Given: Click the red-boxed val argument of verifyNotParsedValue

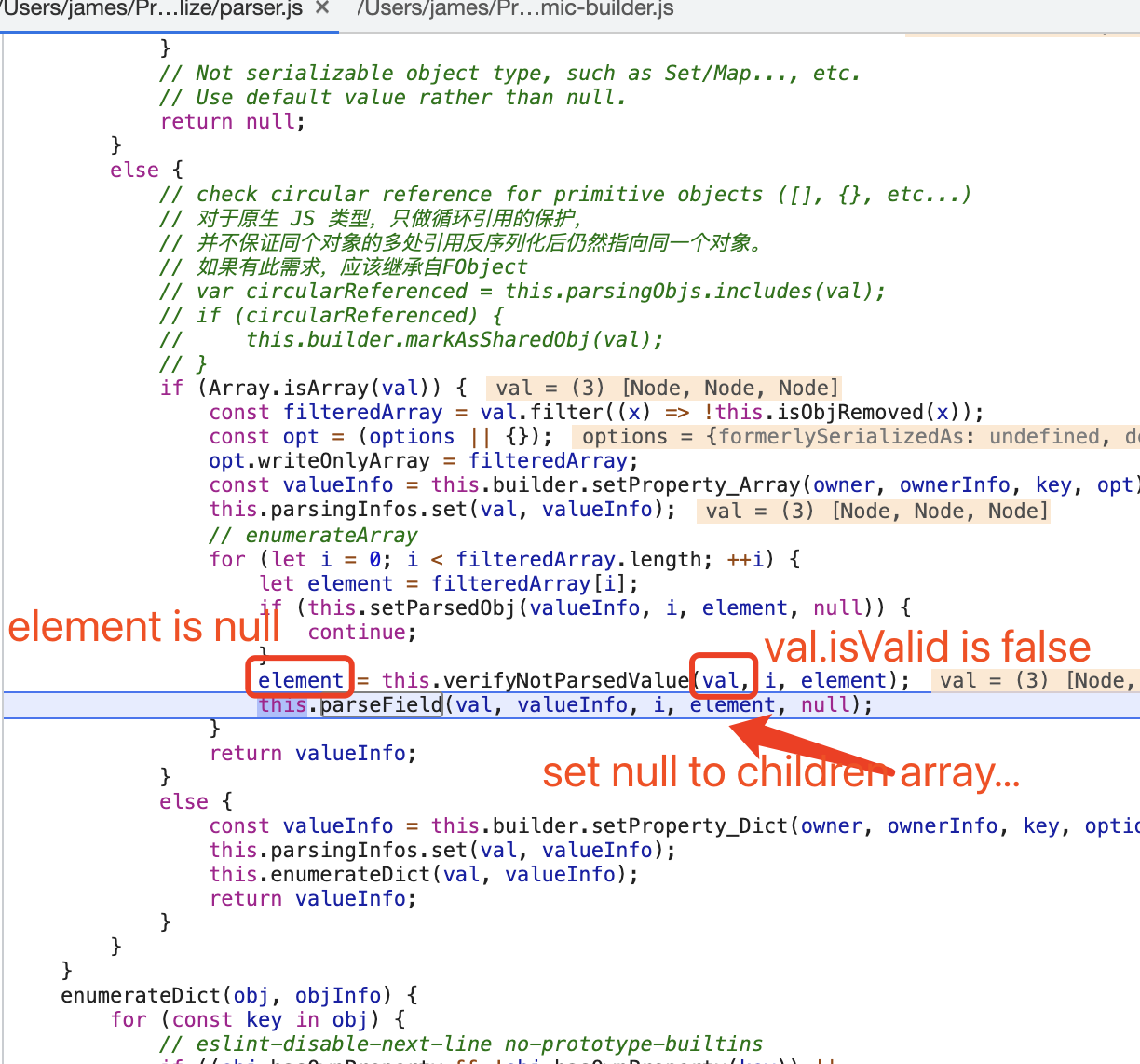Looking at the screenshot, I should [722, 680].
